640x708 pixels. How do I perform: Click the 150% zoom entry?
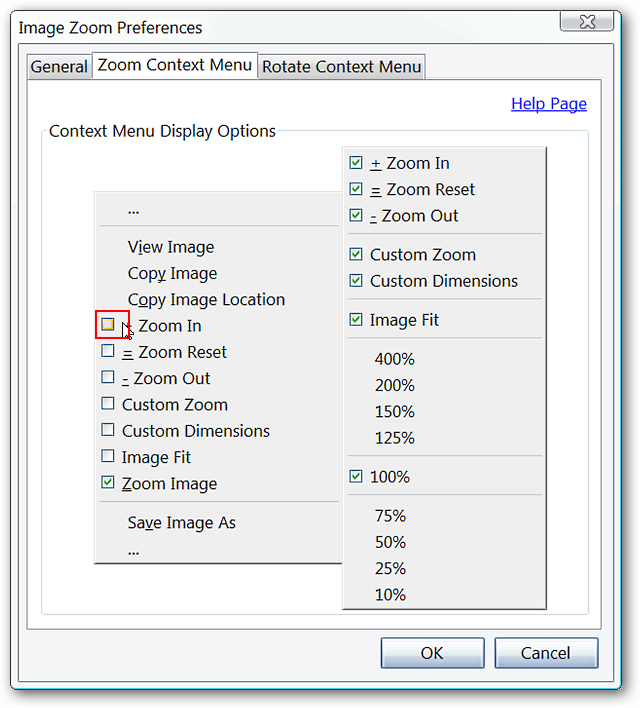[x=394, y=412]
